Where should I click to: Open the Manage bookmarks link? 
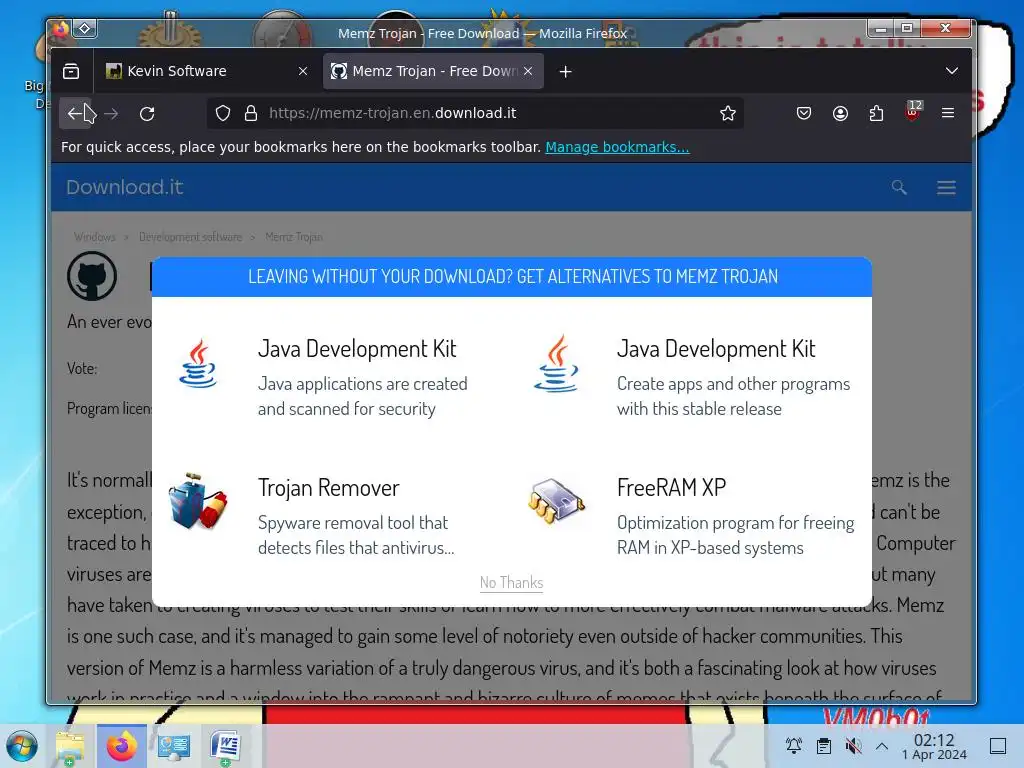click(617, 147)
